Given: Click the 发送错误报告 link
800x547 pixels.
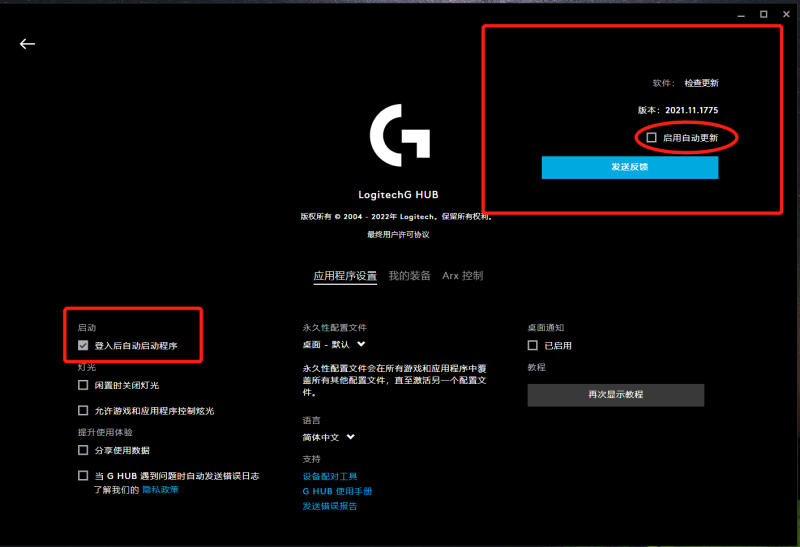Looking at the screenshot, I should tap(330, 506).
